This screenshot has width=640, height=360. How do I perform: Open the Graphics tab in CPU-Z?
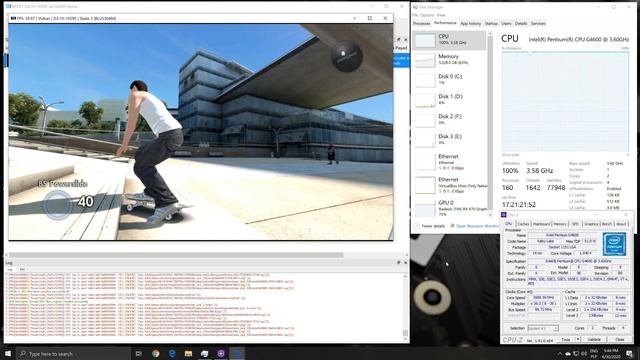[x=591, y=224]
